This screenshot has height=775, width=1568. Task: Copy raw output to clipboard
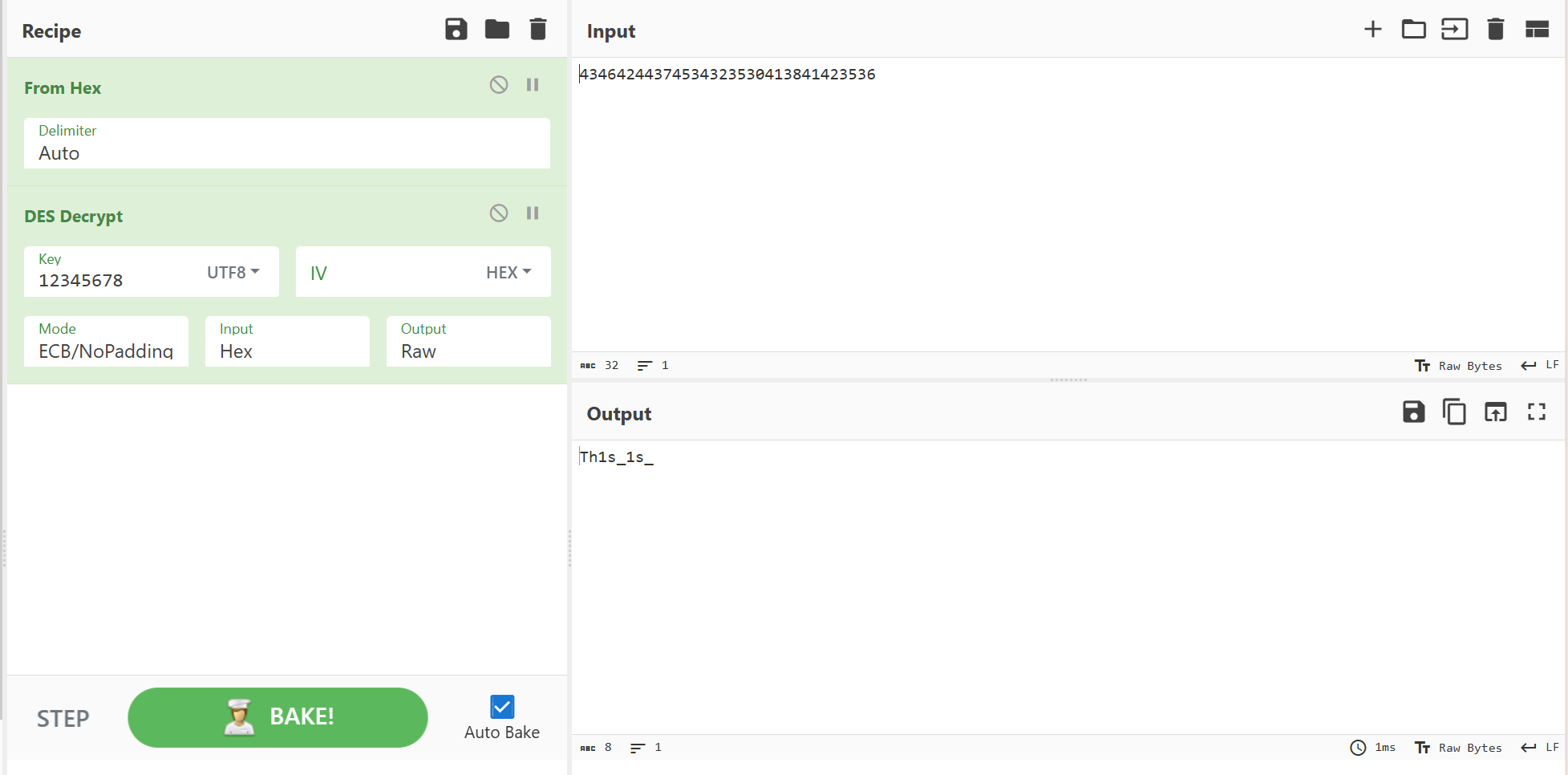coord(1454,412)
